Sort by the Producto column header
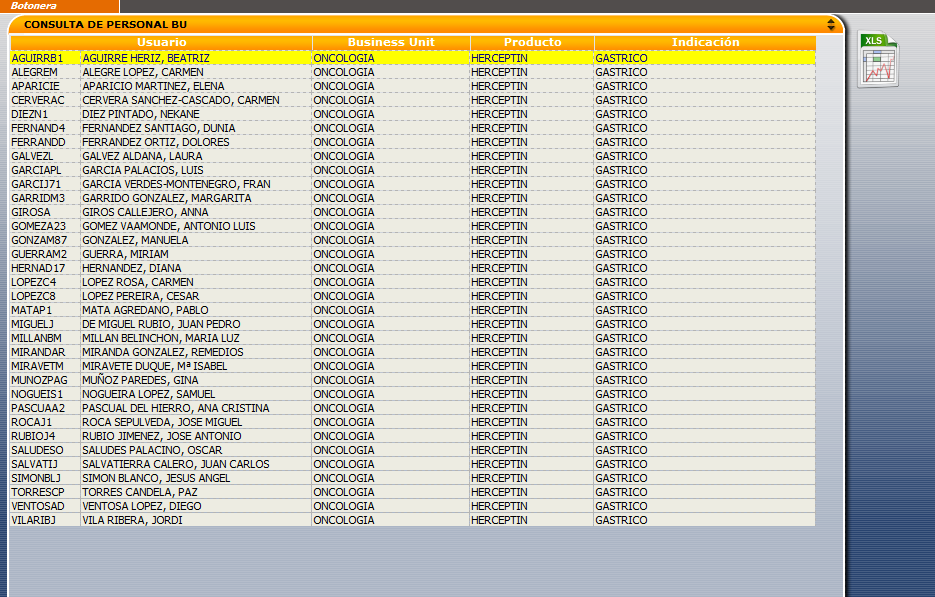Image resolution: width=935 pixels, height=597 pixels. pos(532,42)
